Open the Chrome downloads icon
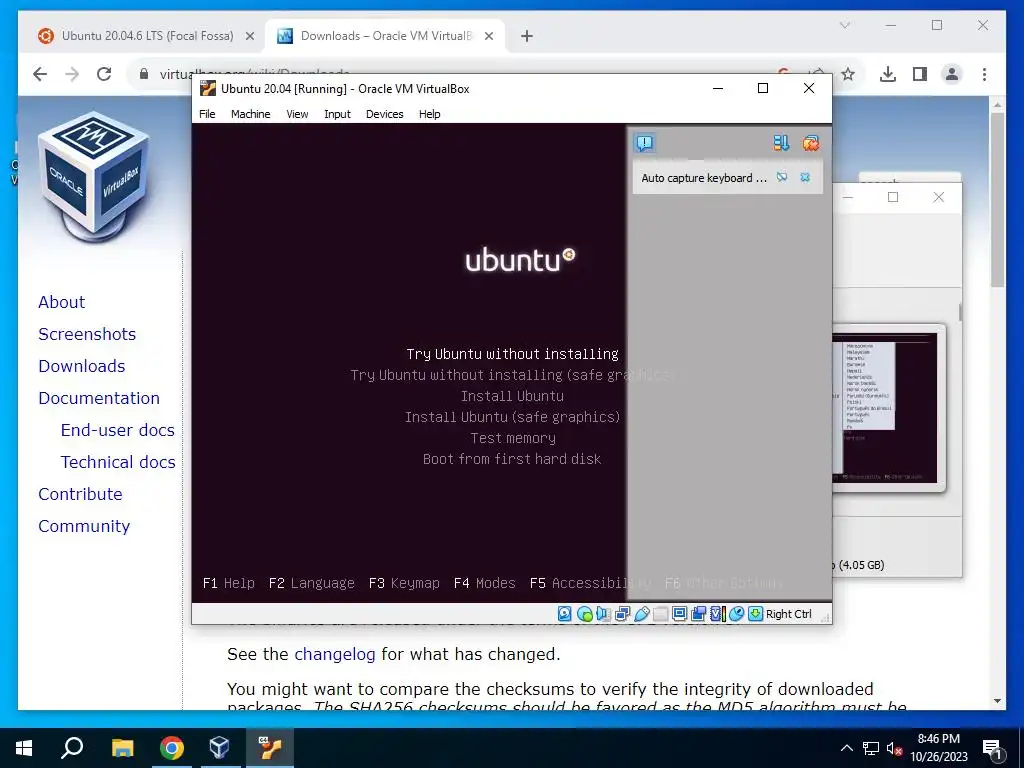The height and width of the screenshot is (768, 1024). click(888, 74)
